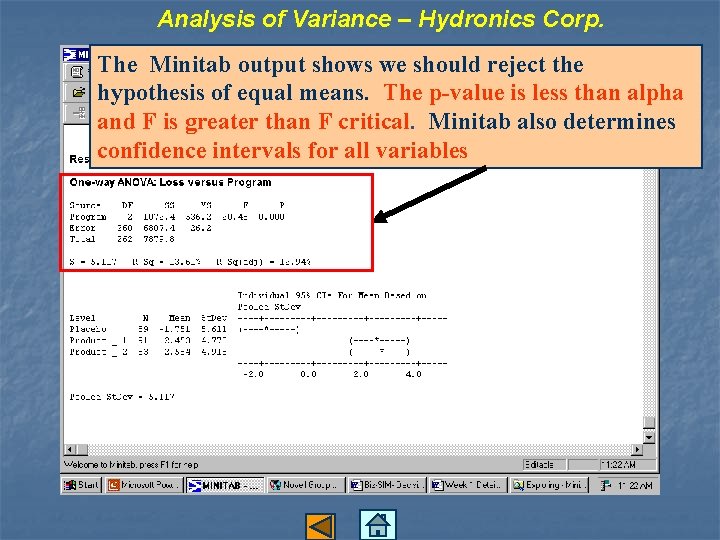Click the session window toolbar icon
Viewport: 720px width, 540px height.
click(77, 72)
